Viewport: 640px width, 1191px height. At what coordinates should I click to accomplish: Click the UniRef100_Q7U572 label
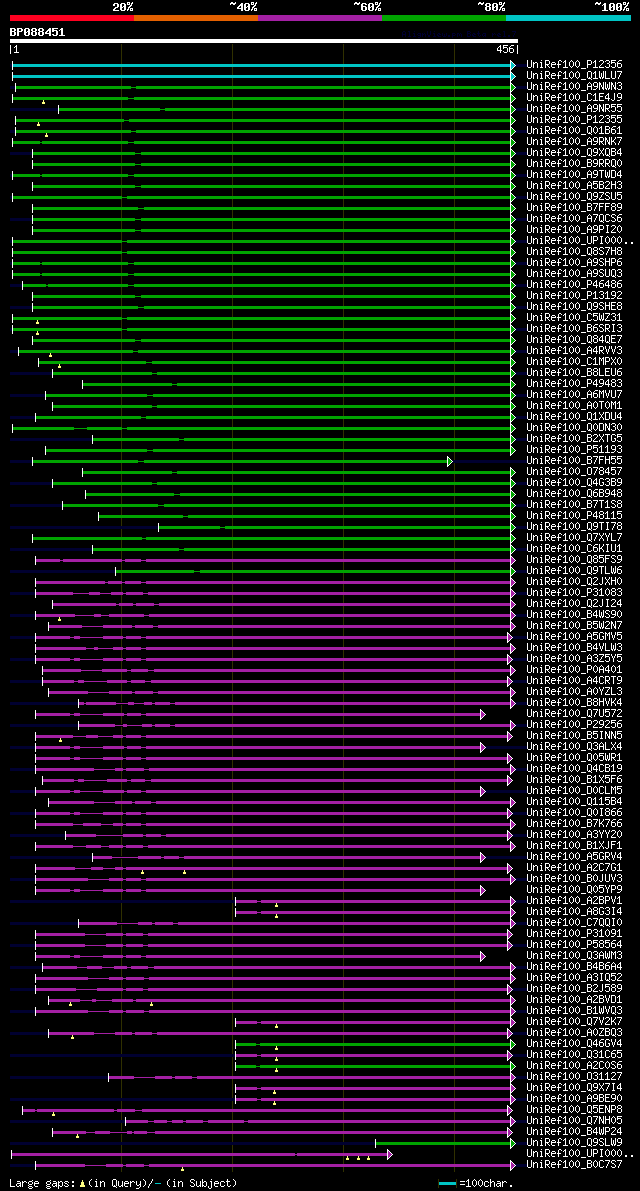click(574, 714)
